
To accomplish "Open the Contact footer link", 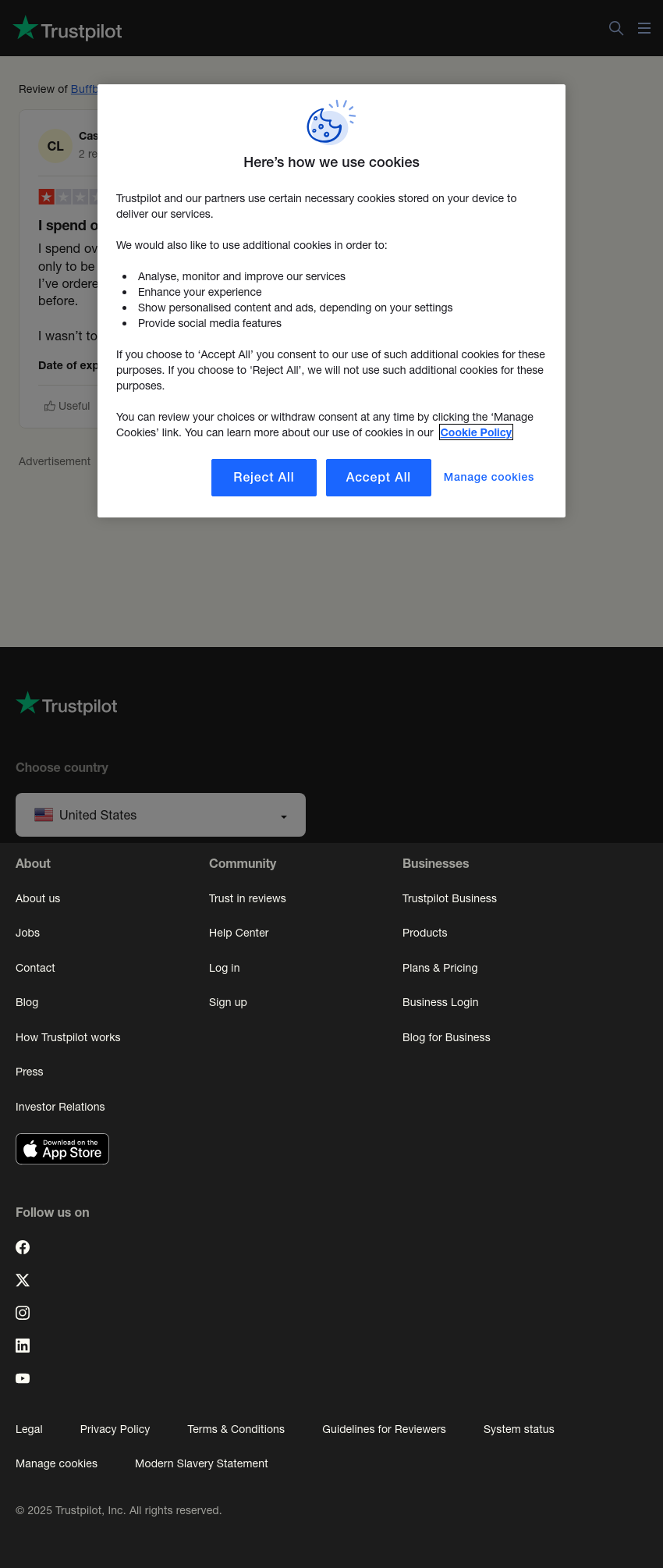I will [35, 968].
